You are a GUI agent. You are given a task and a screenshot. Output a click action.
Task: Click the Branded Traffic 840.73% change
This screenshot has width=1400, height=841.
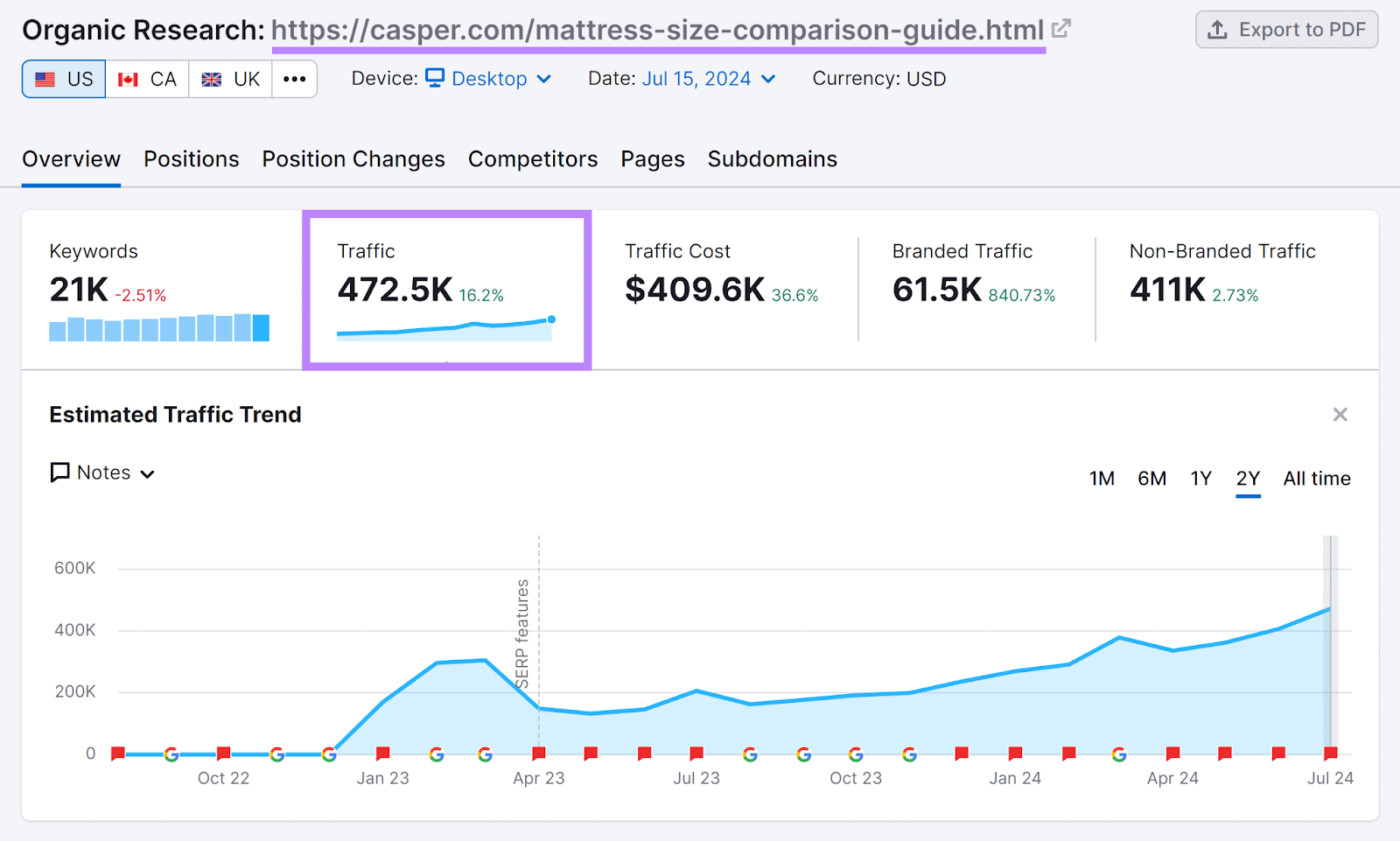(x=1022, y=296)
